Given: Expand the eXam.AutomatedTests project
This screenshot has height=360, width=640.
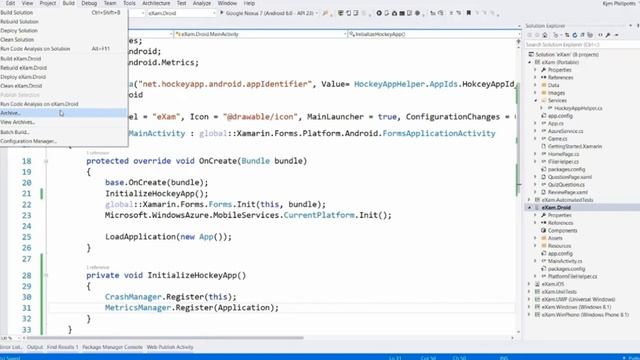Looking at the screenshot, I should [530, 200].
